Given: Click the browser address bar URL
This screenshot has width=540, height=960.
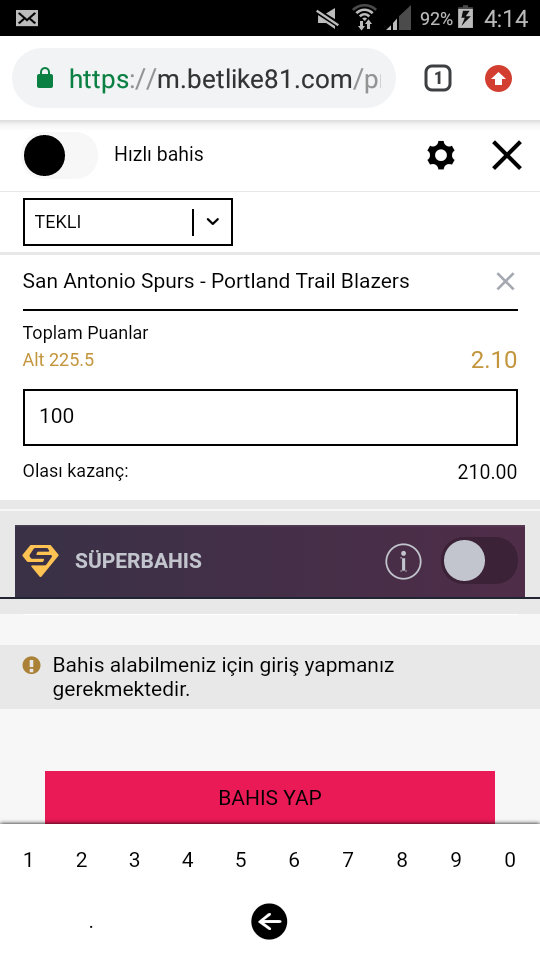Looking at the screenshot, I should pyautogui.click(x=224, y=80).
